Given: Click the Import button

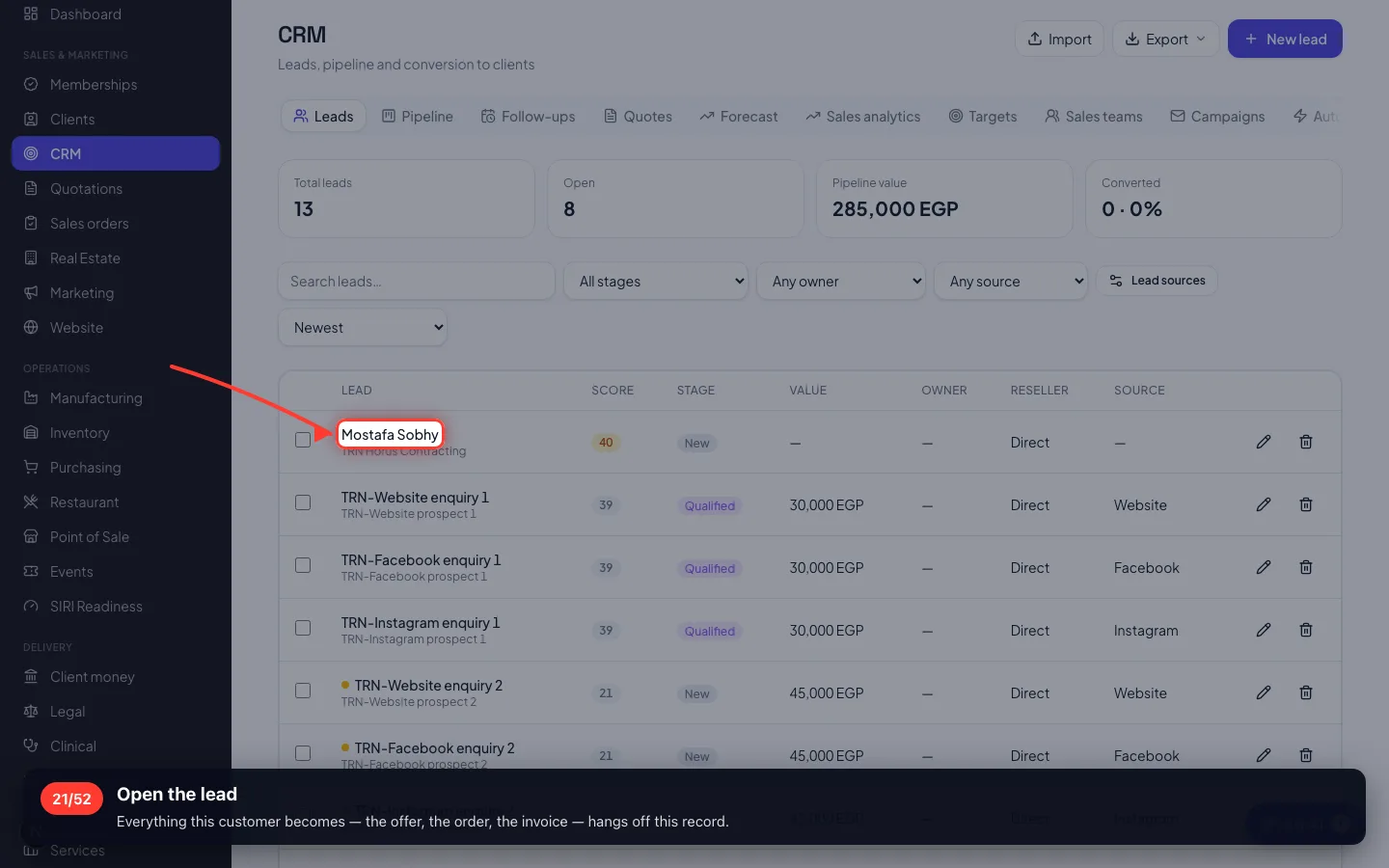Looking at the screenshot, I should pos(1059,39).
